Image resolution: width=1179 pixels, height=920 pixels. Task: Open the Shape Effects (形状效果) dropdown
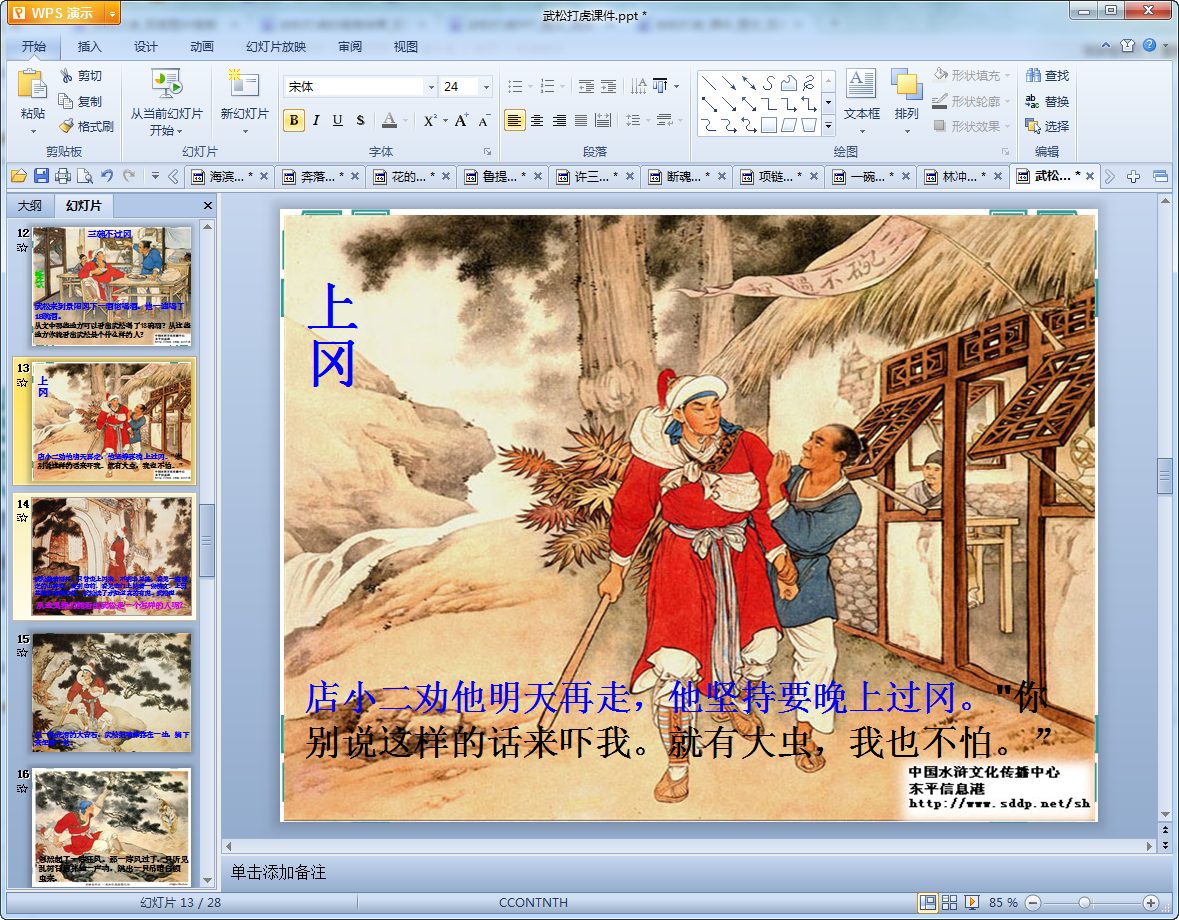tap(971, 126)
